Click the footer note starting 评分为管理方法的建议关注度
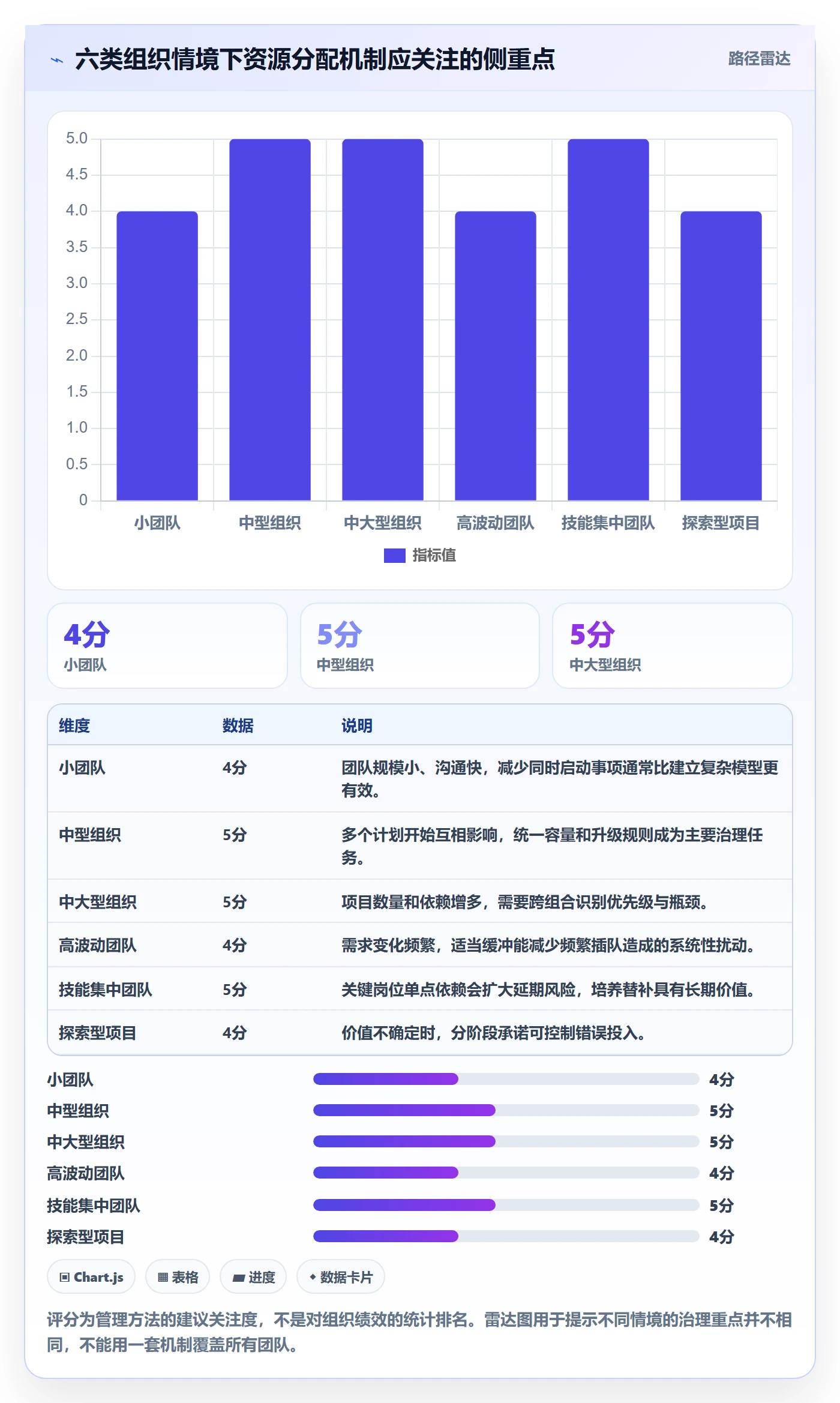 420,1332
